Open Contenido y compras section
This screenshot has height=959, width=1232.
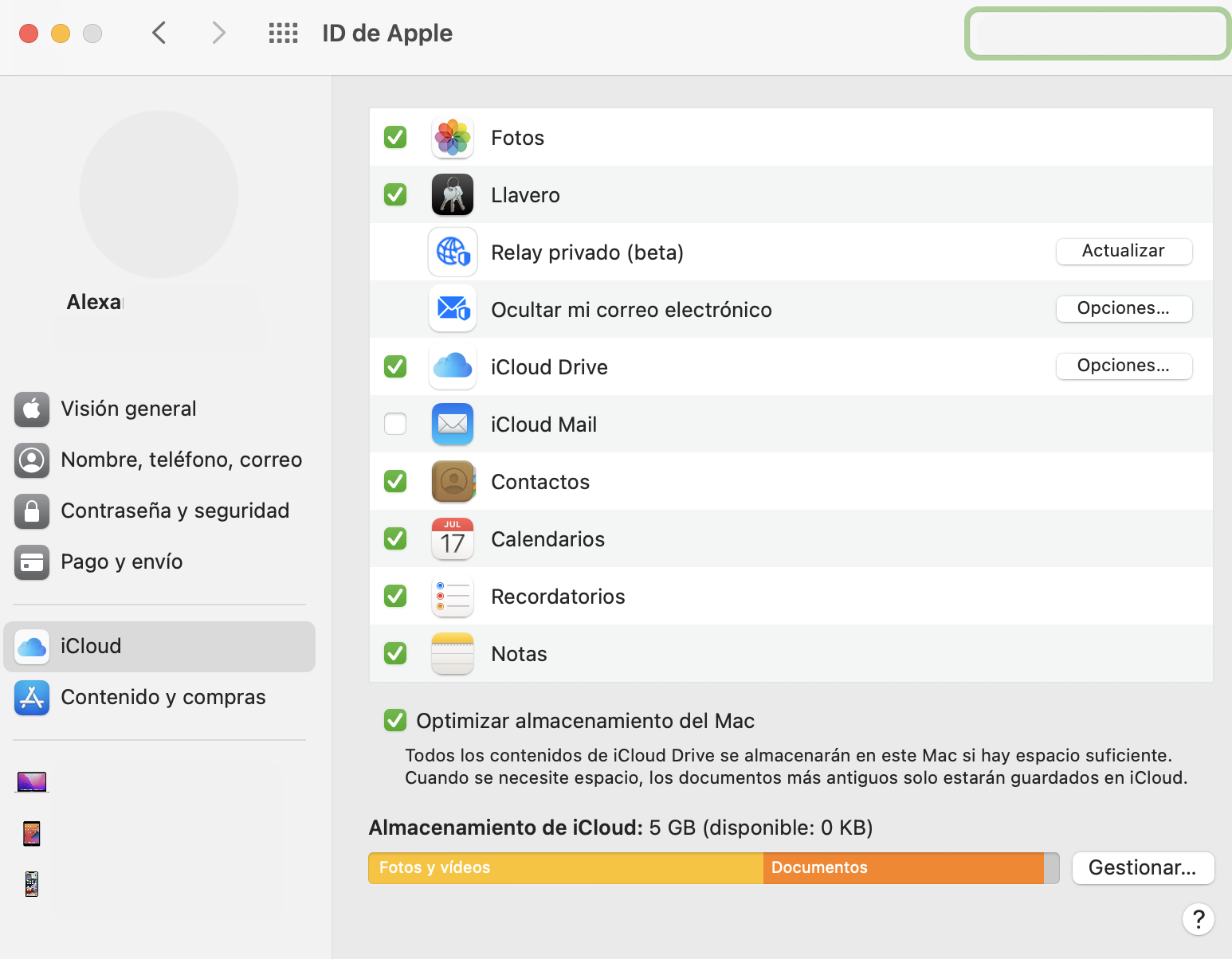159,698
